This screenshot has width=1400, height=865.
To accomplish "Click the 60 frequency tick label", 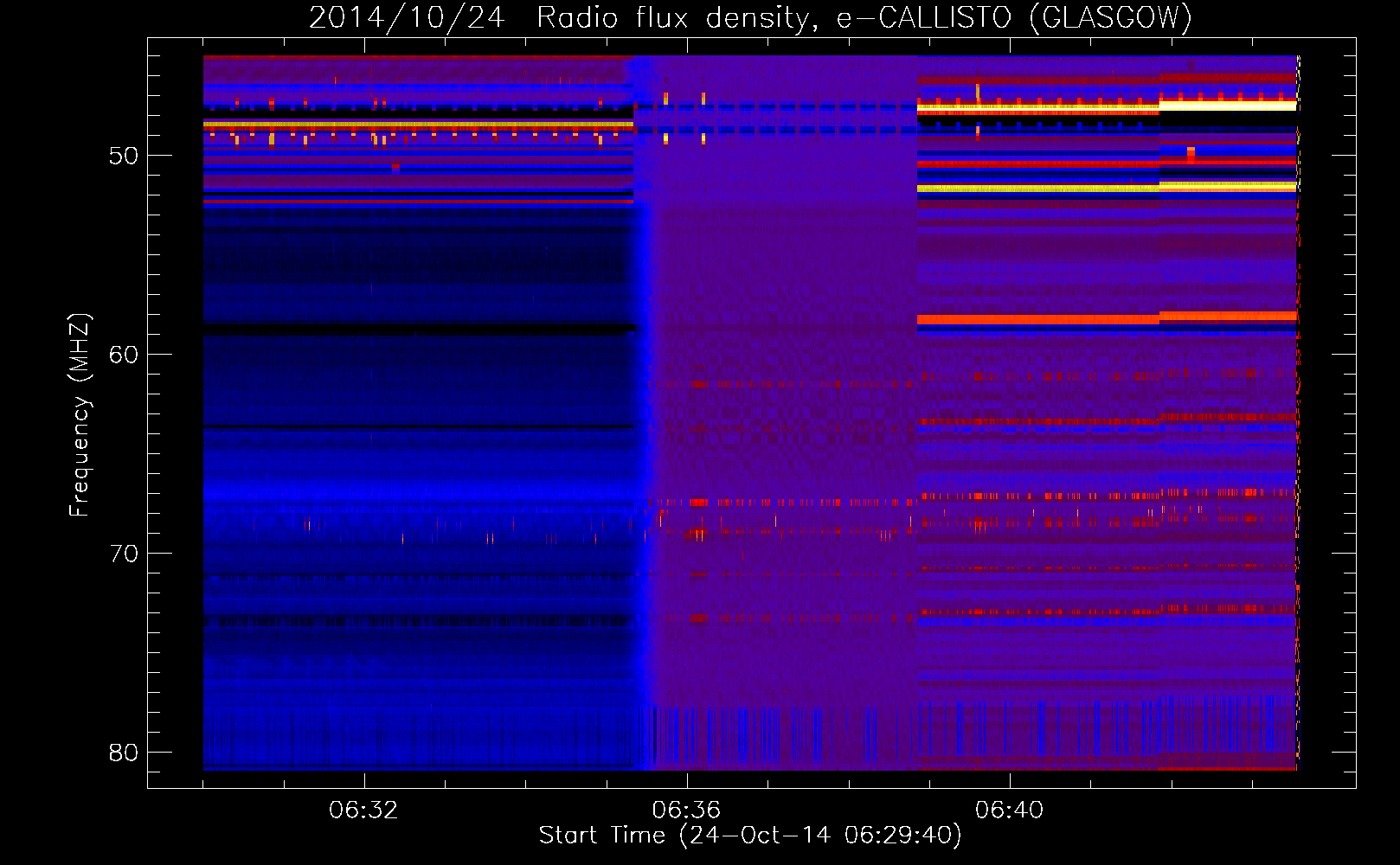I will (x=124, y=355).
